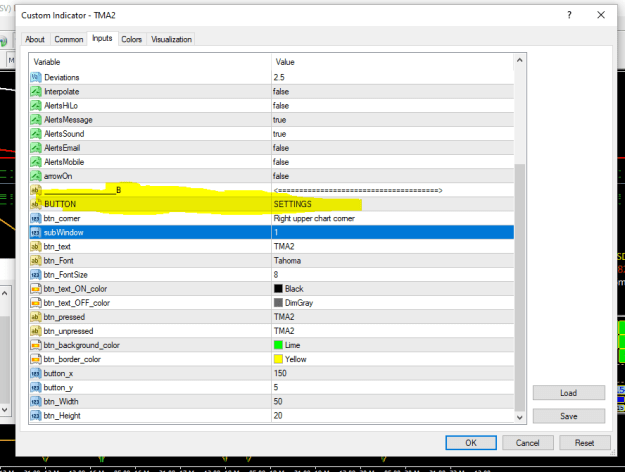Click the Load button
Viewport: 625px width, 472px height.
[568, 393]
